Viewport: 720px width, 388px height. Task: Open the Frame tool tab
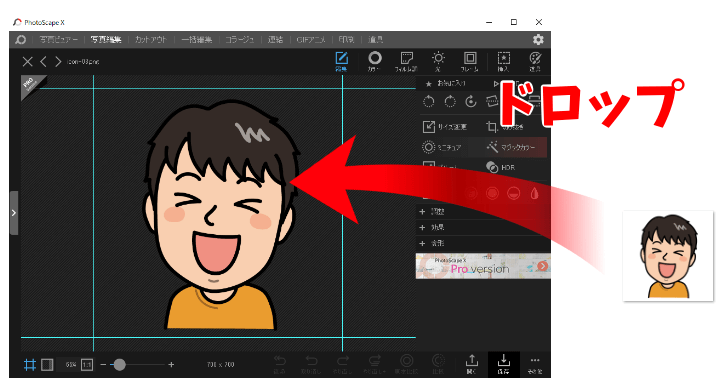(470, 62)
